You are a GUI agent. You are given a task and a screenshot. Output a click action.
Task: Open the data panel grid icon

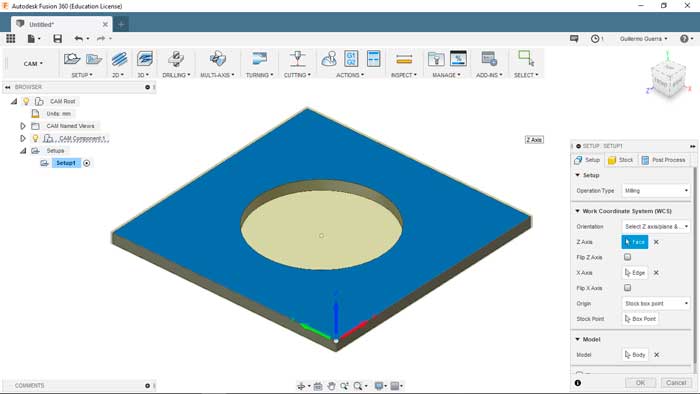pos(10,39)
